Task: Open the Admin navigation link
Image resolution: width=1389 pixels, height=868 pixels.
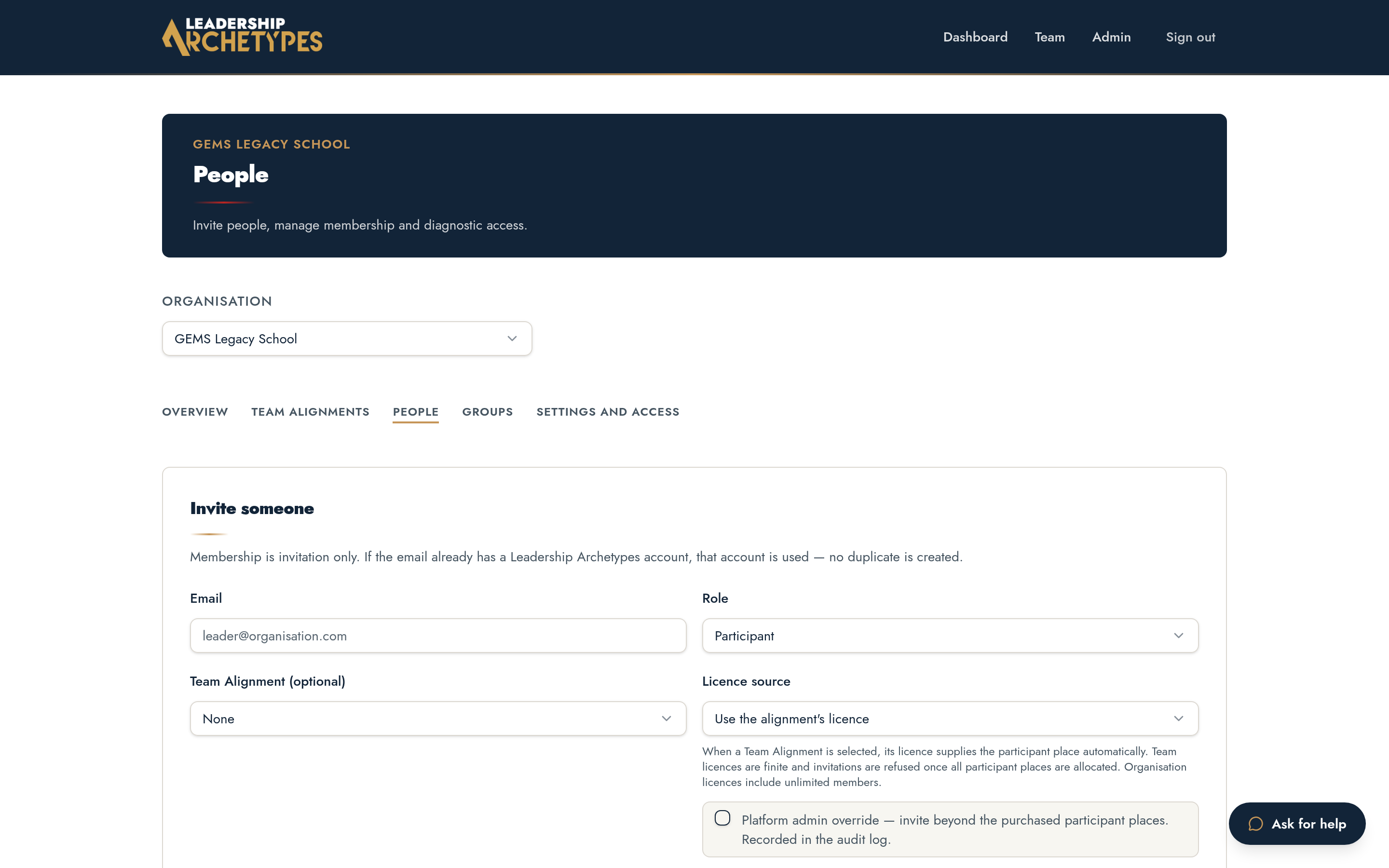Action: pyautogui.click(x=1111, y=37)
